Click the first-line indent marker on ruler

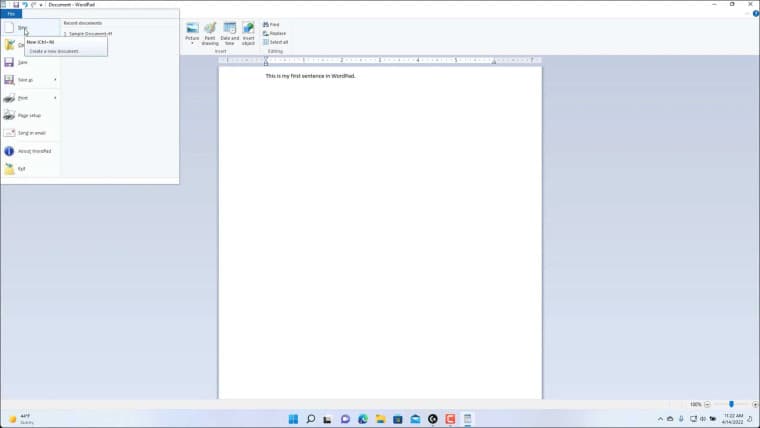point(266,58)
